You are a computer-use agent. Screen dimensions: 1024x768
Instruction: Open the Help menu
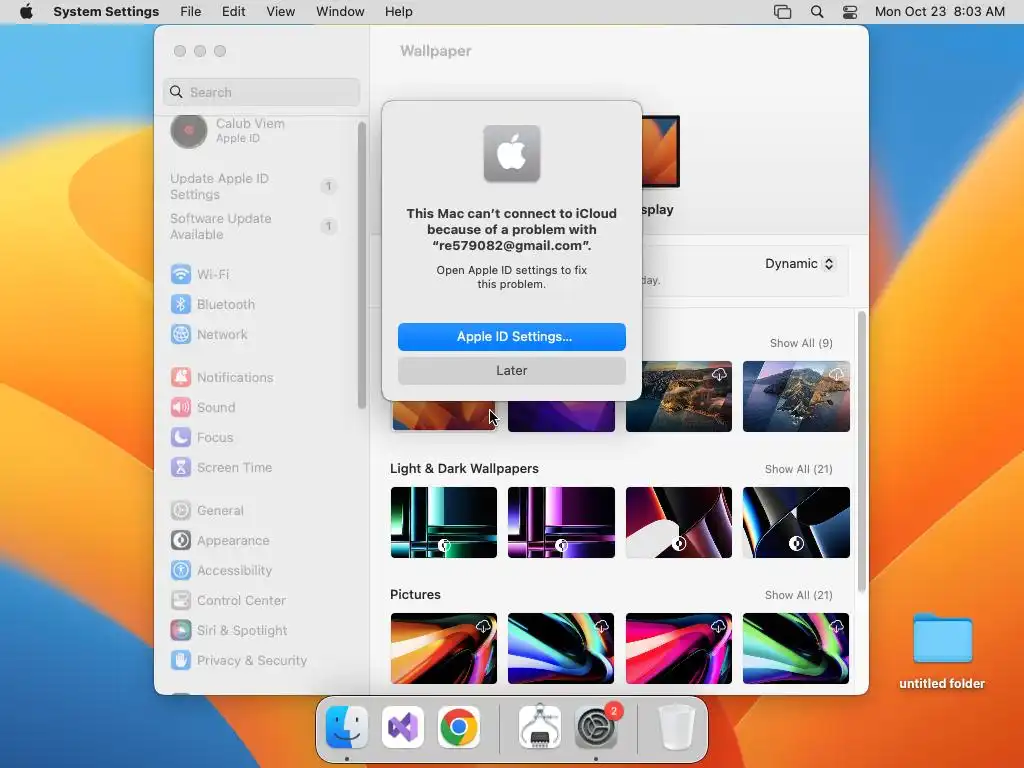[x=398, y=12]
